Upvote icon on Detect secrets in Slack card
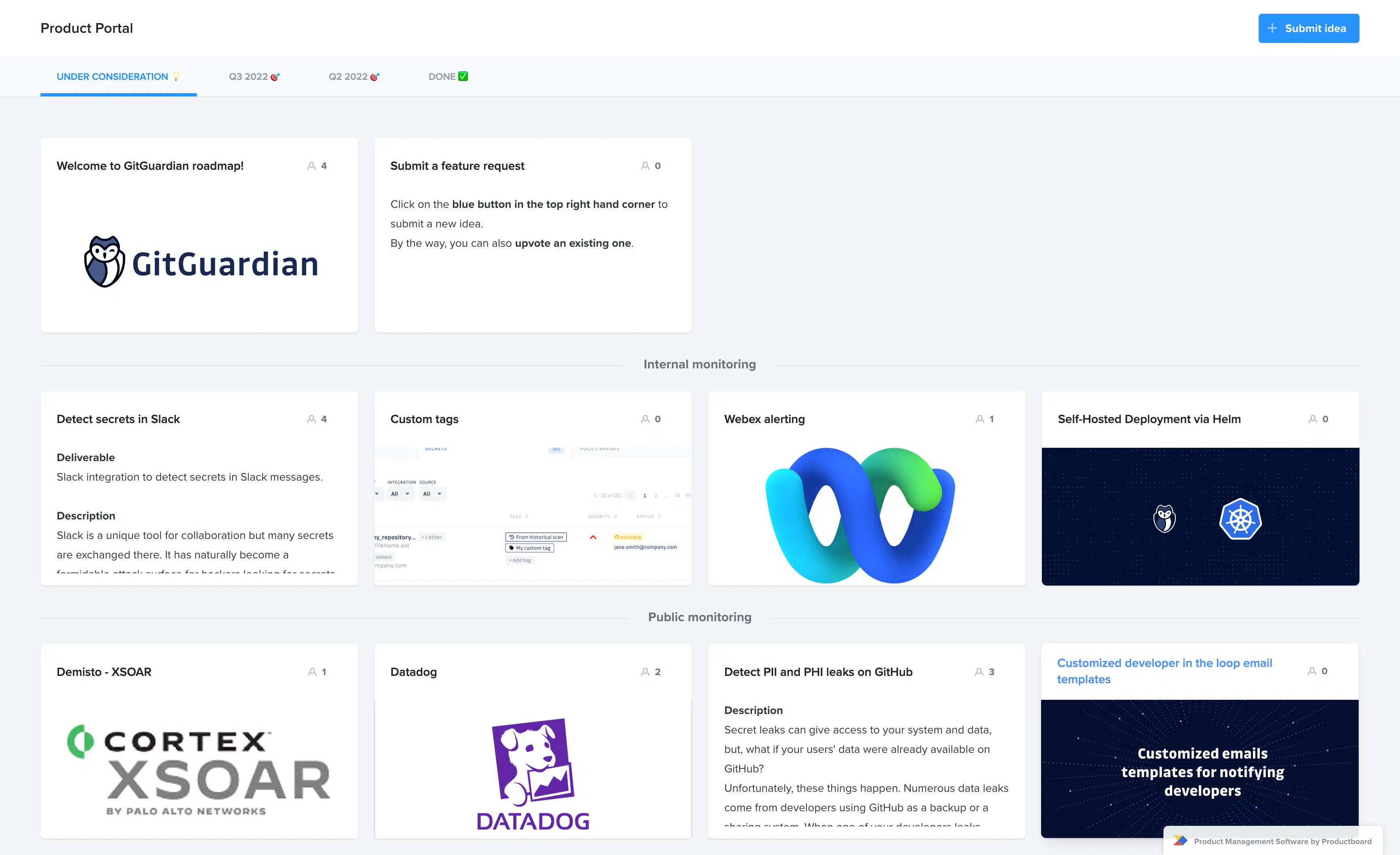 pos(312,419)
